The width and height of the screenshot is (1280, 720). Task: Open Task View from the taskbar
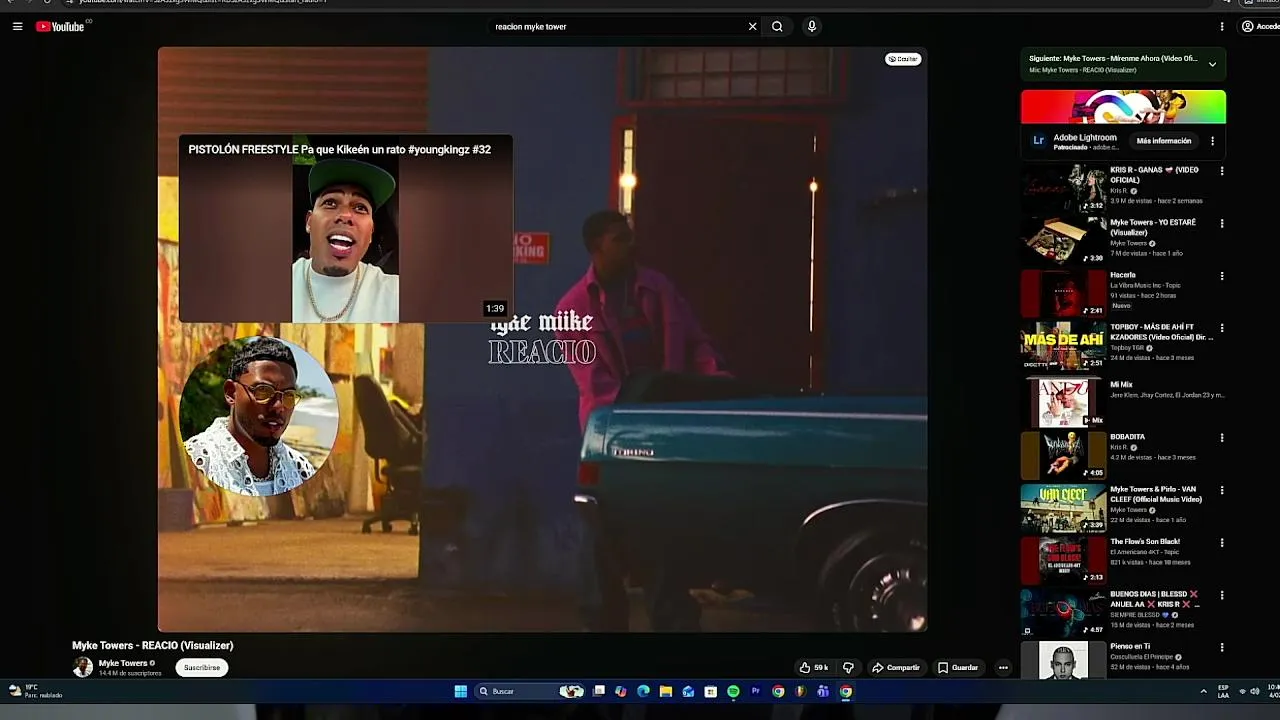coord(599,691)
